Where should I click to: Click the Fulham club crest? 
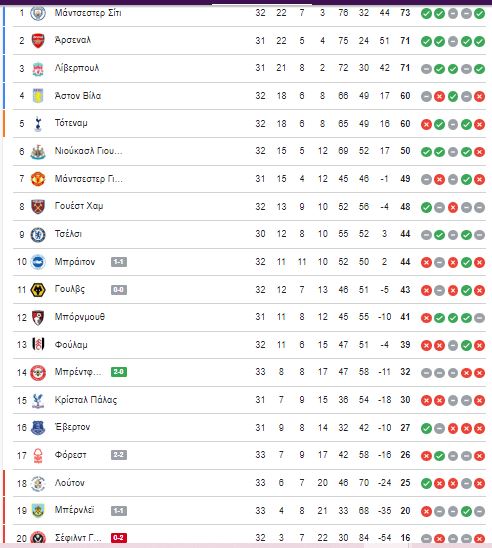point(38,345)
